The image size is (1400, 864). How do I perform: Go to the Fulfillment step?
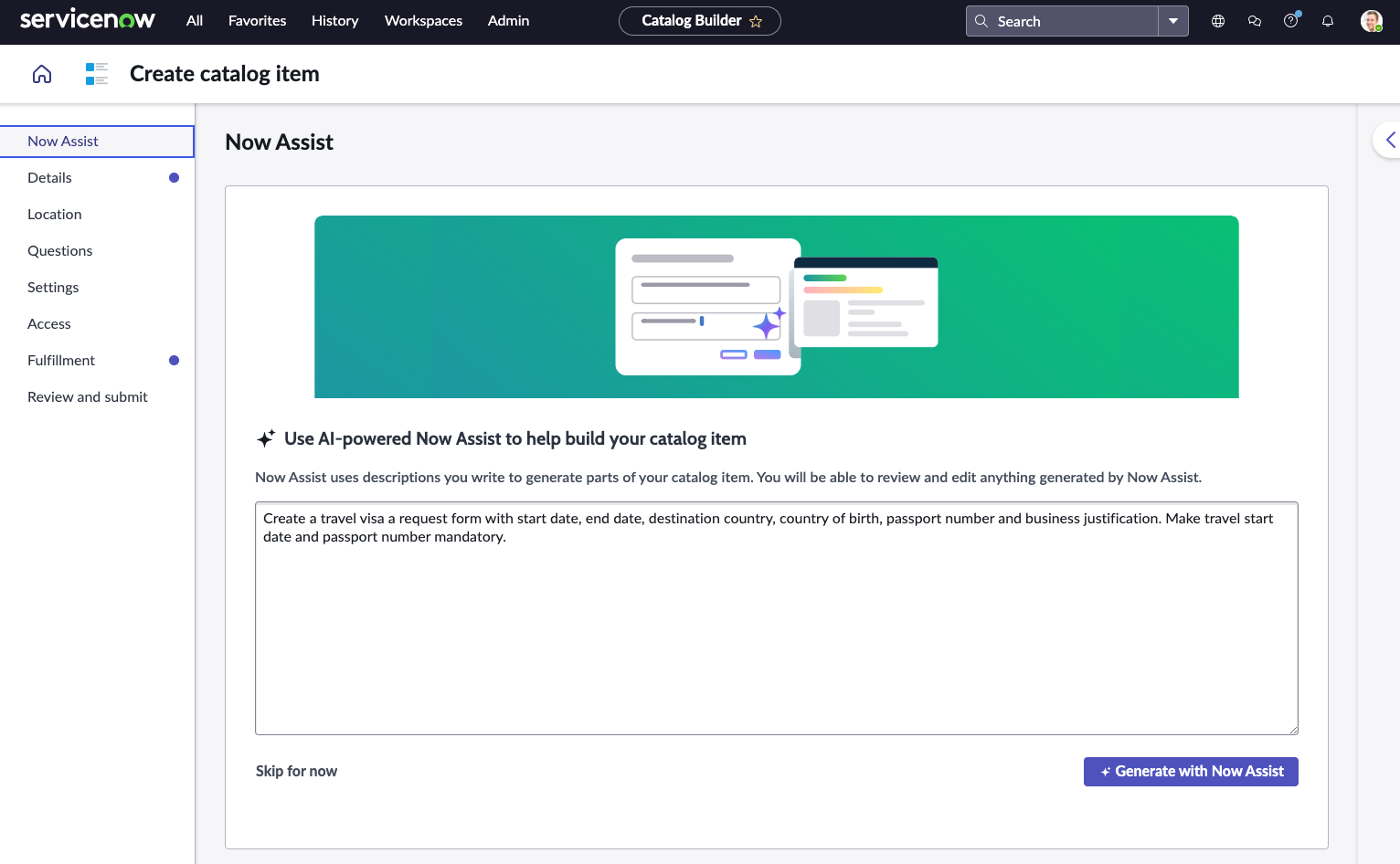pos(97,361)
